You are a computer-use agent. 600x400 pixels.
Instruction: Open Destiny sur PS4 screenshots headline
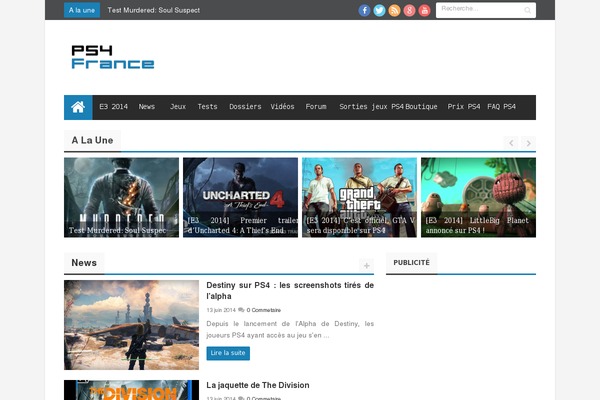click(290, 291)
